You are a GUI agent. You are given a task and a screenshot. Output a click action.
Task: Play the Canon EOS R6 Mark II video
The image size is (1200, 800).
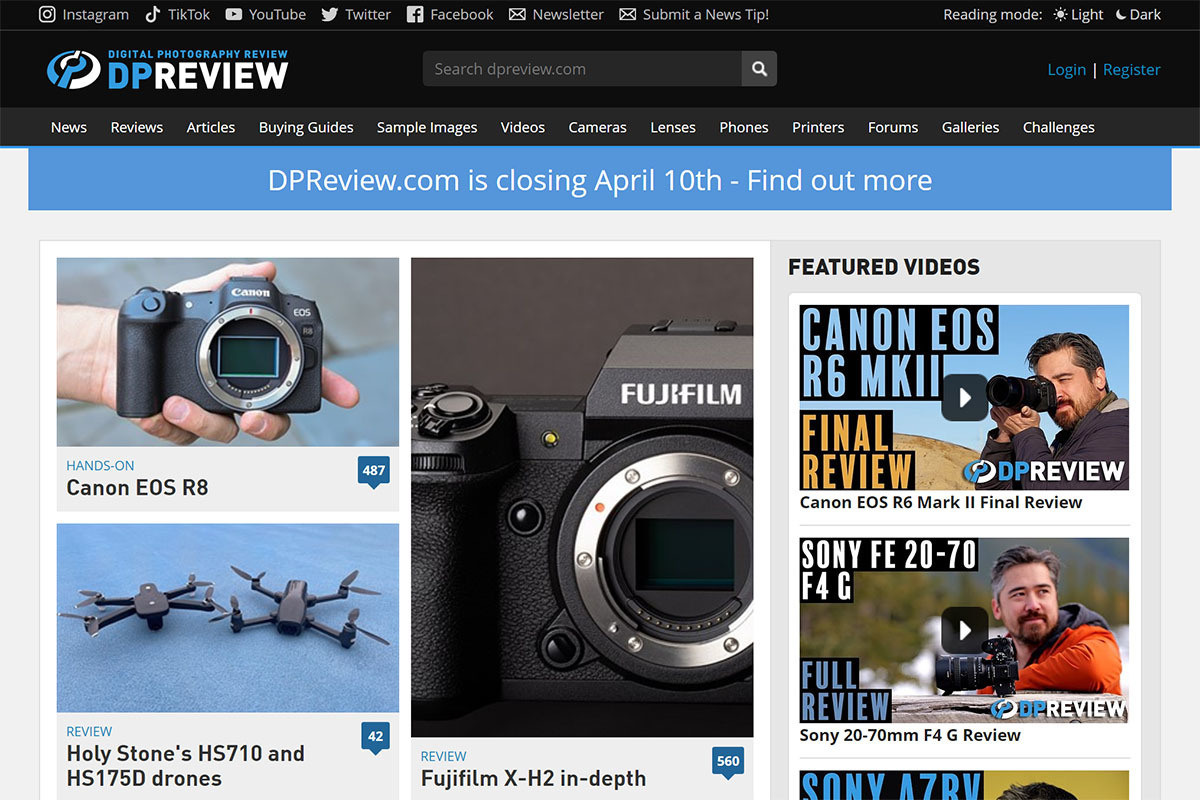(963, 397)
